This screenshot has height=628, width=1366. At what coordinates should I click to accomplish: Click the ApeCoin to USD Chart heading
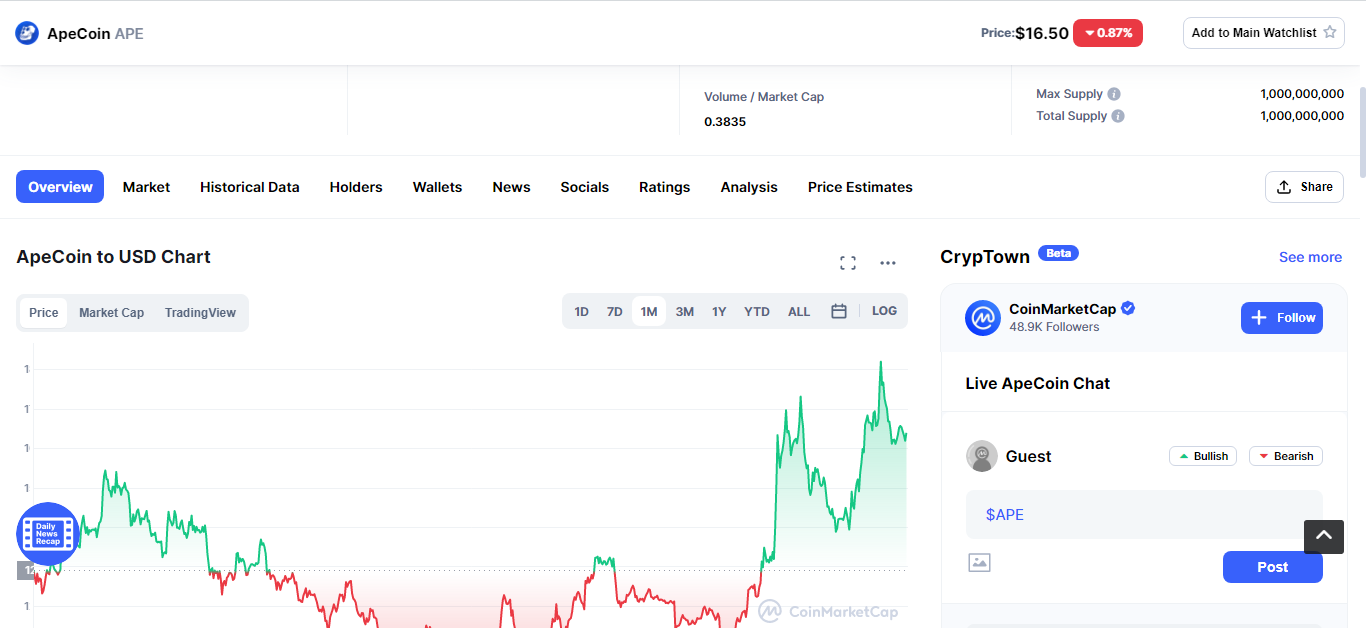tap(114, 257)
